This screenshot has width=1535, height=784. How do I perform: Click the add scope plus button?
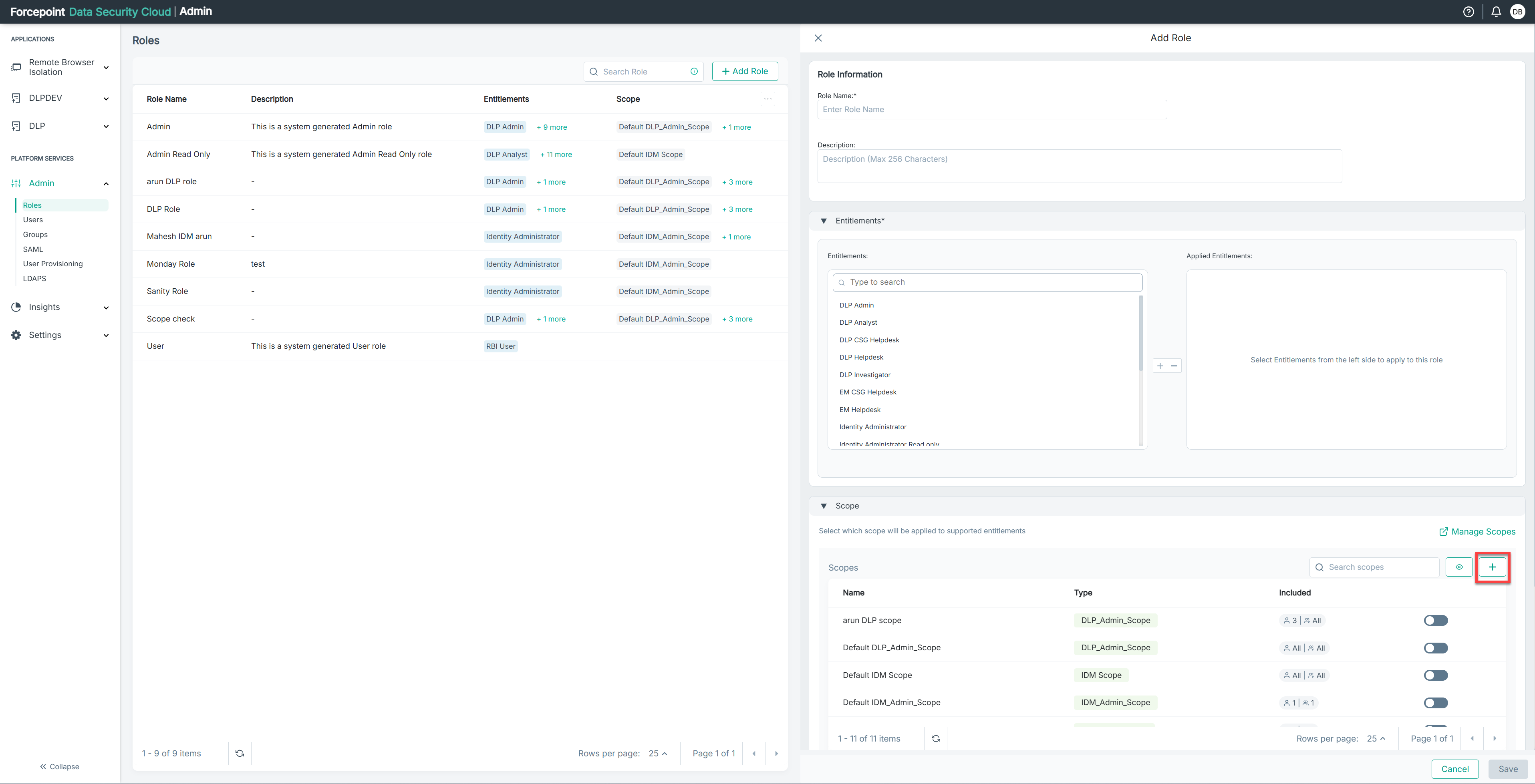point(1492,567)
